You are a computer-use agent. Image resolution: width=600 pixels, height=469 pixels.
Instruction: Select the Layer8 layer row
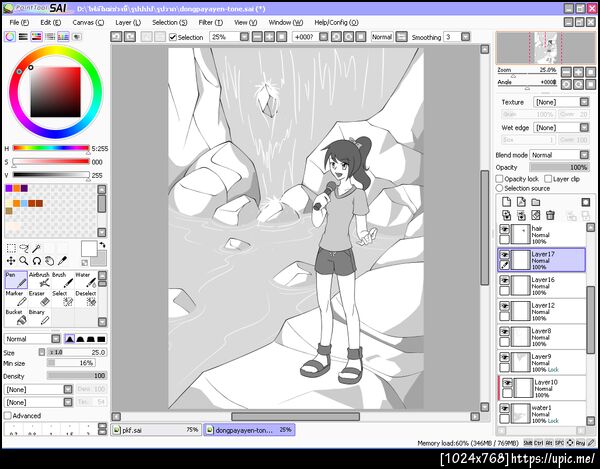click(541, 337)
